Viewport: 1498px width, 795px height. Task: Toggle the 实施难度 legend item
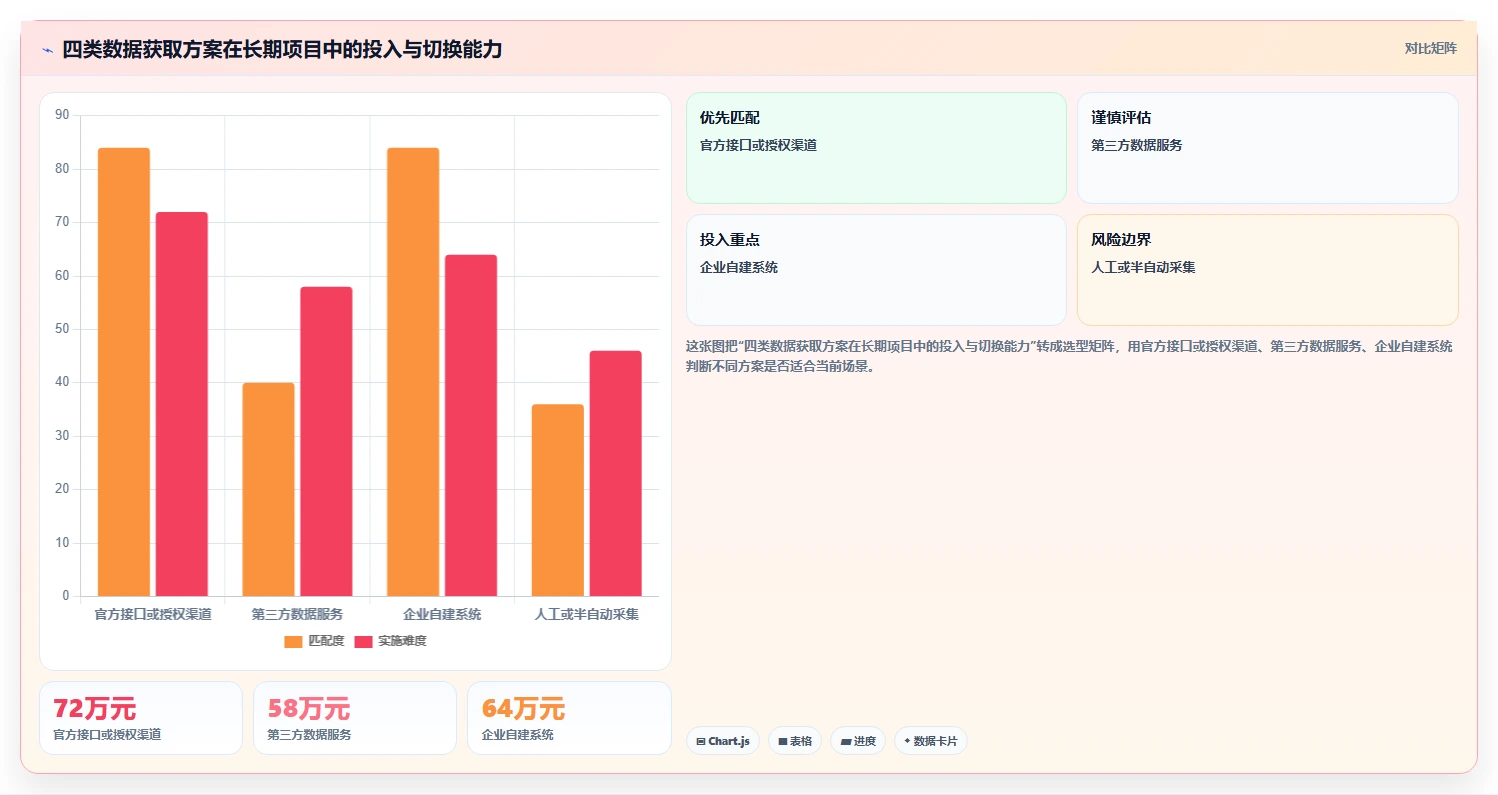pos(390,641)
